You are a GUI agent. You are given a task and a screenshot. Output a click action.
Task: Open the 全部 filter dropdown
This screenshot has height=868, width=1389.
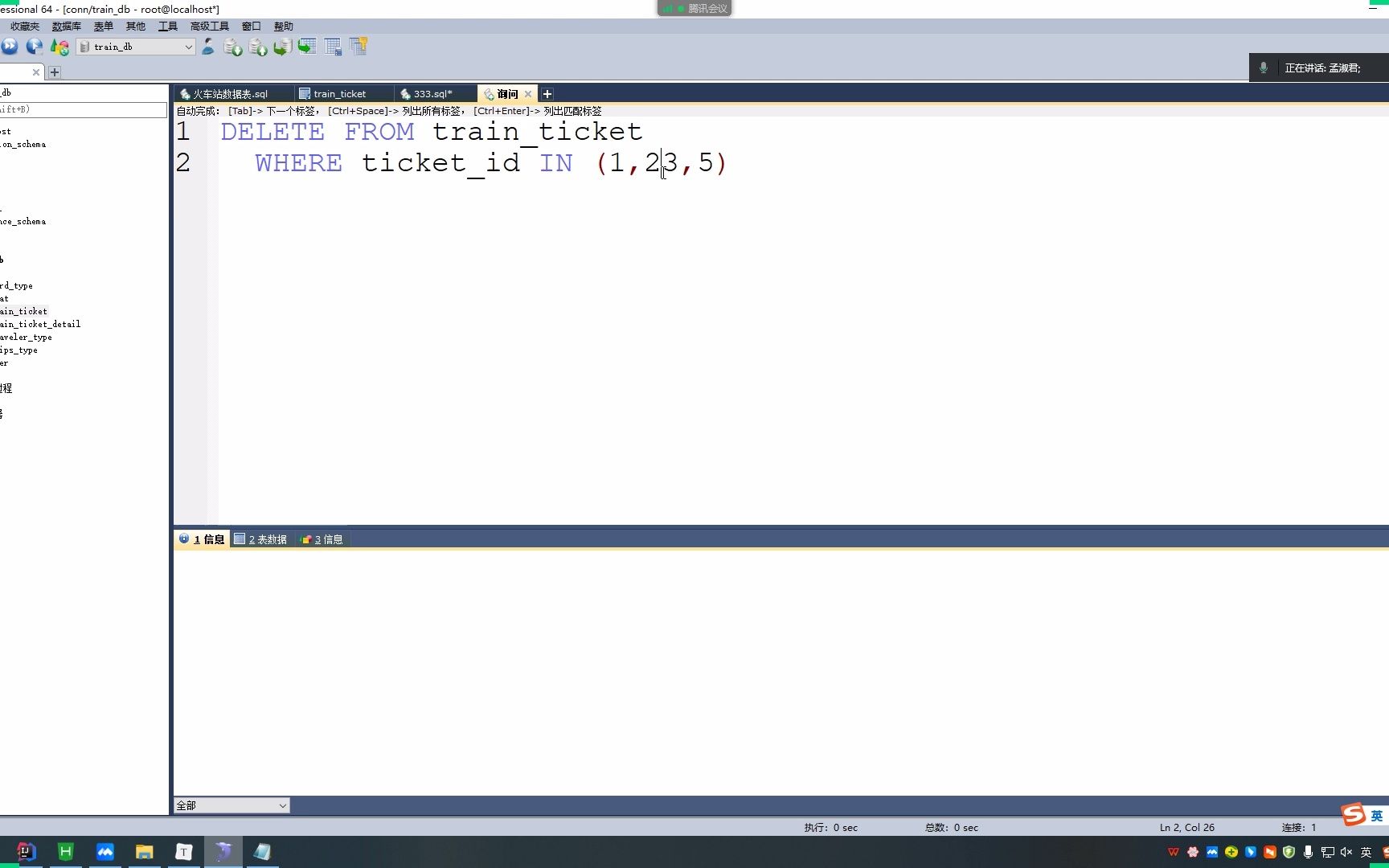(231, 805)
